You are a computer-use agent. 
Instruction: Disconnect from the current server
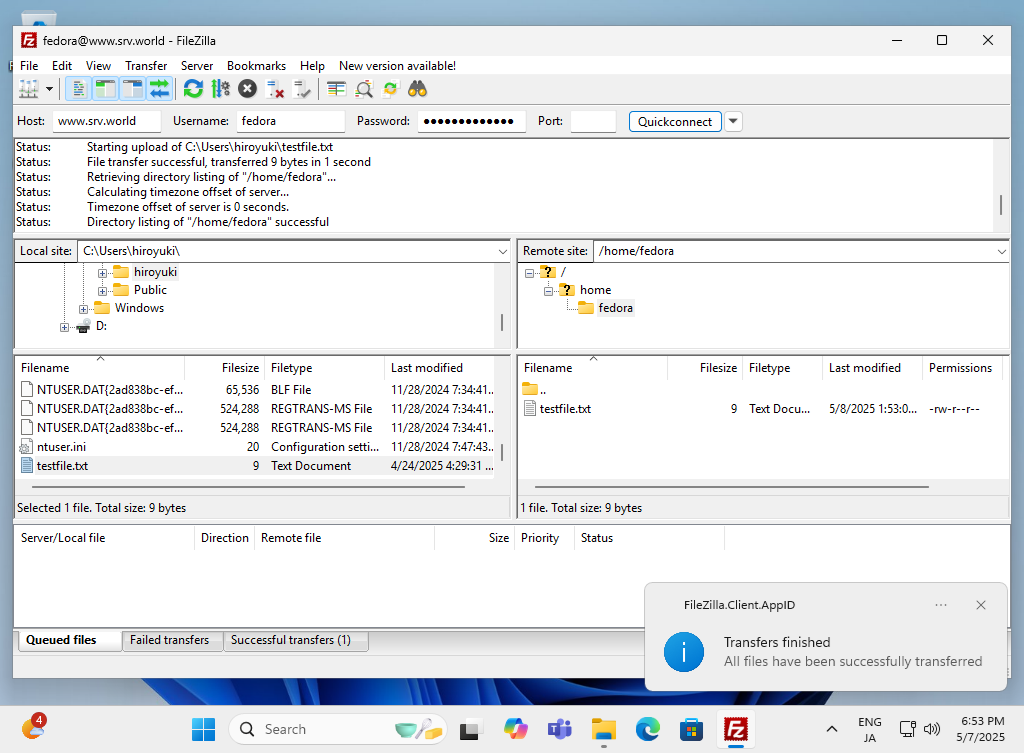pyautogui.click(x=275, y=89)
